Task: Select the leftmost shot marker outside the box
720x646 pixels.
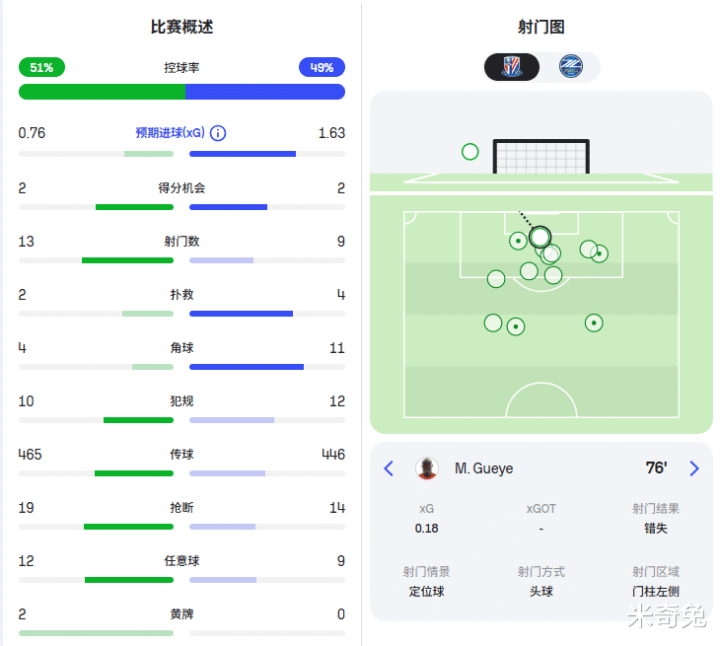Action: click(x=493, y=322)
